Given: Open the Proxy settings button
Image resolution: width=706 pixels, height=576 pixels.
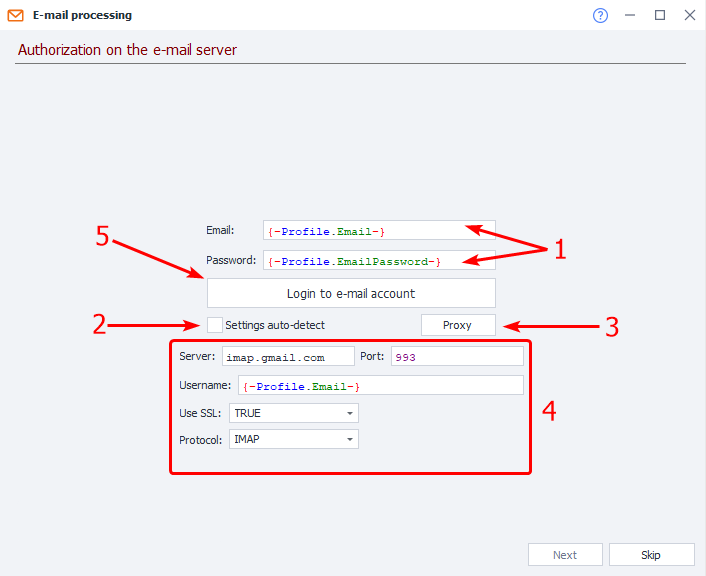Looking at the screenshot, I should pos(457,325).
